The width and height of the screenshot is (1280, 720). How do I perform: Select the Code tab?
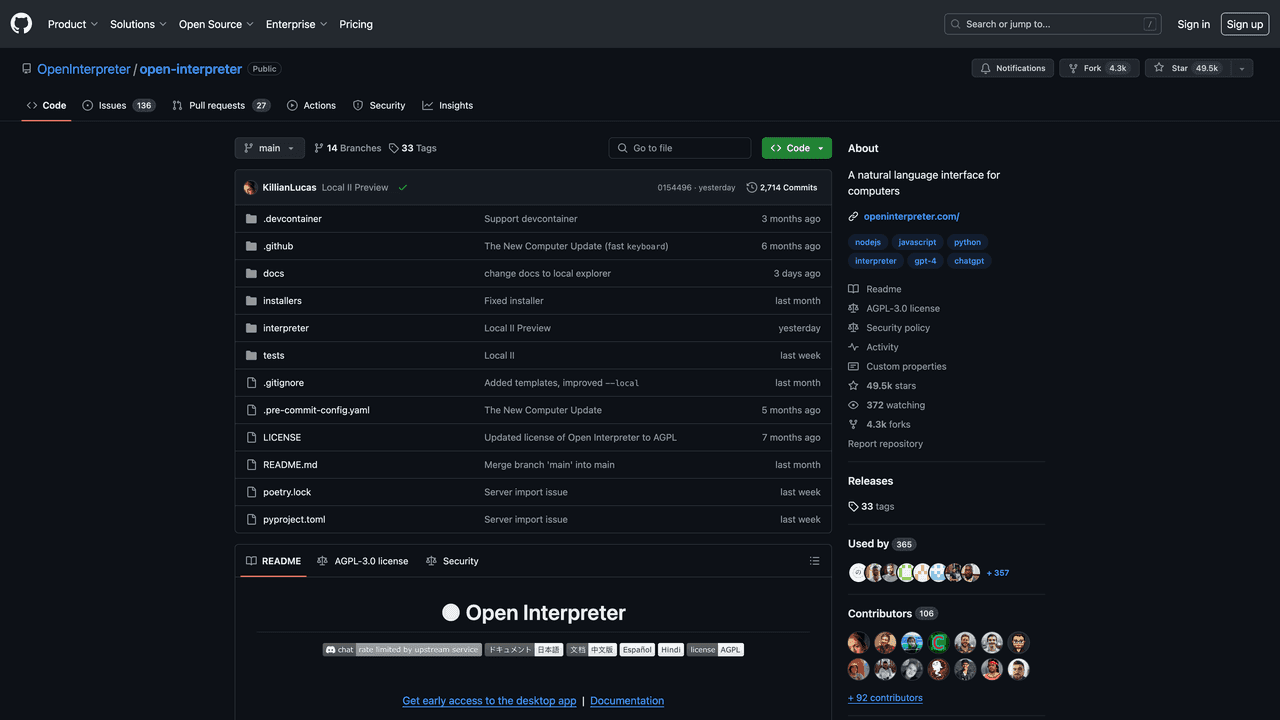46,105
